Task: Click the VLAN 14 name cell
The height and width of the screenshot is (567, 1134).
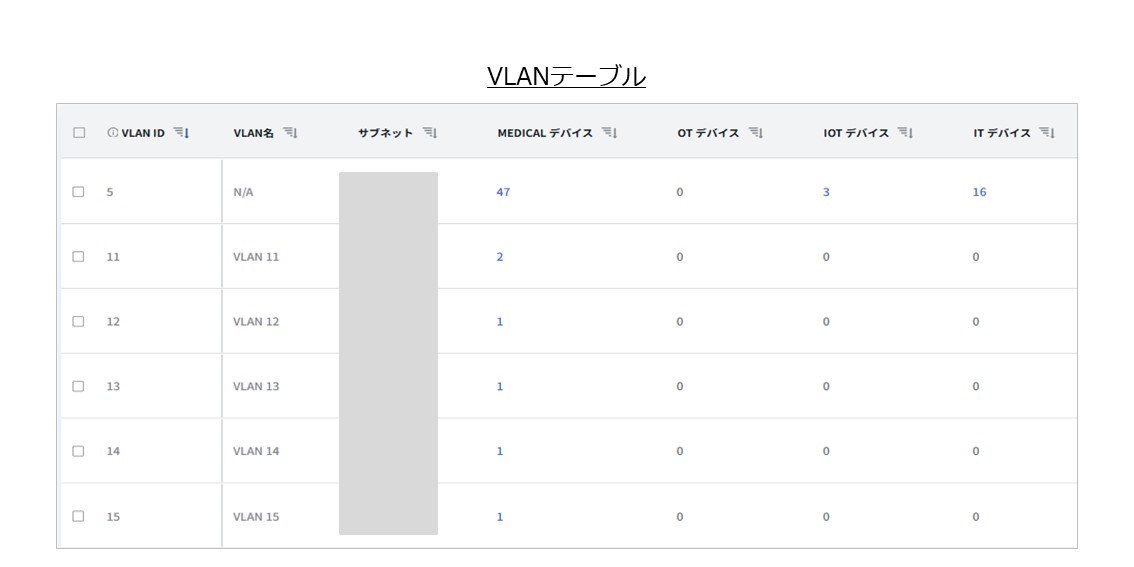Action: 256,451
